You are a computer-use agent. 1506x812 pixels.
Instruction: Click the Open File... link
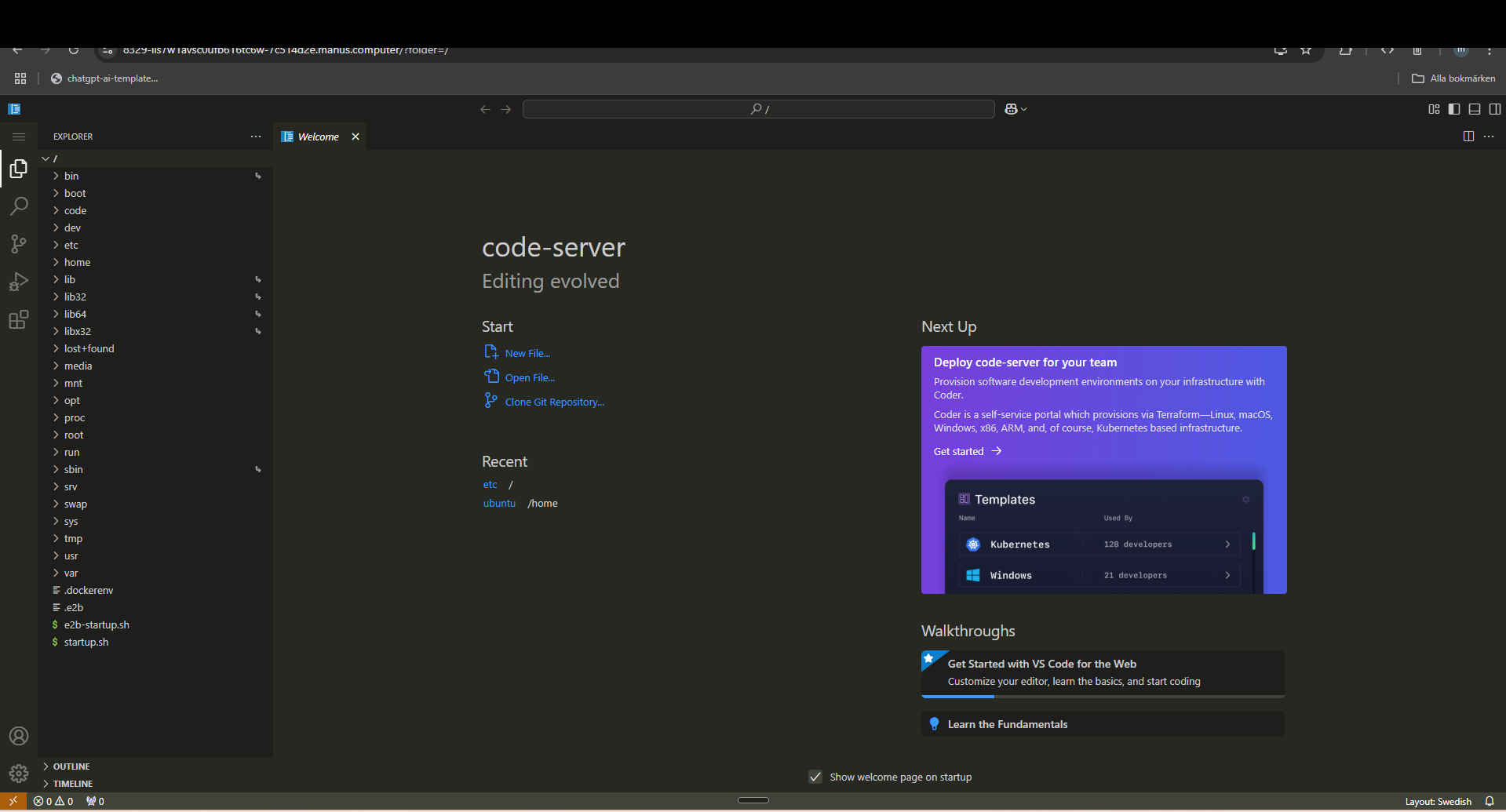(x=530, y=377)
